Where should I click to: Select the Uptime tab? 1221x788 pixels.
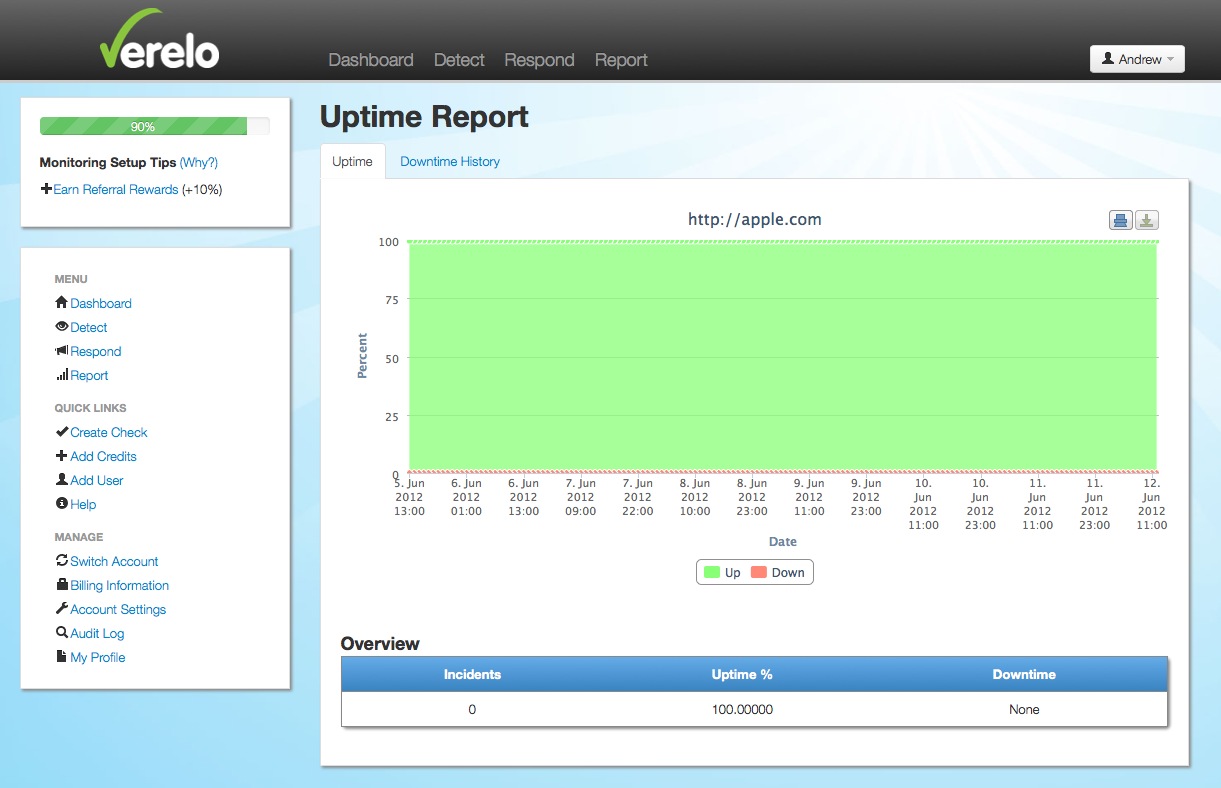point(352,161)
